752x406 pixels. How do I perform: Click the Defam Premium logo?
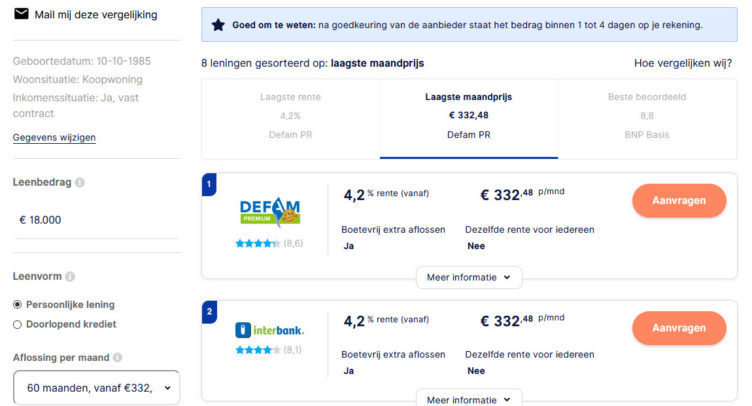coord(270,213)
